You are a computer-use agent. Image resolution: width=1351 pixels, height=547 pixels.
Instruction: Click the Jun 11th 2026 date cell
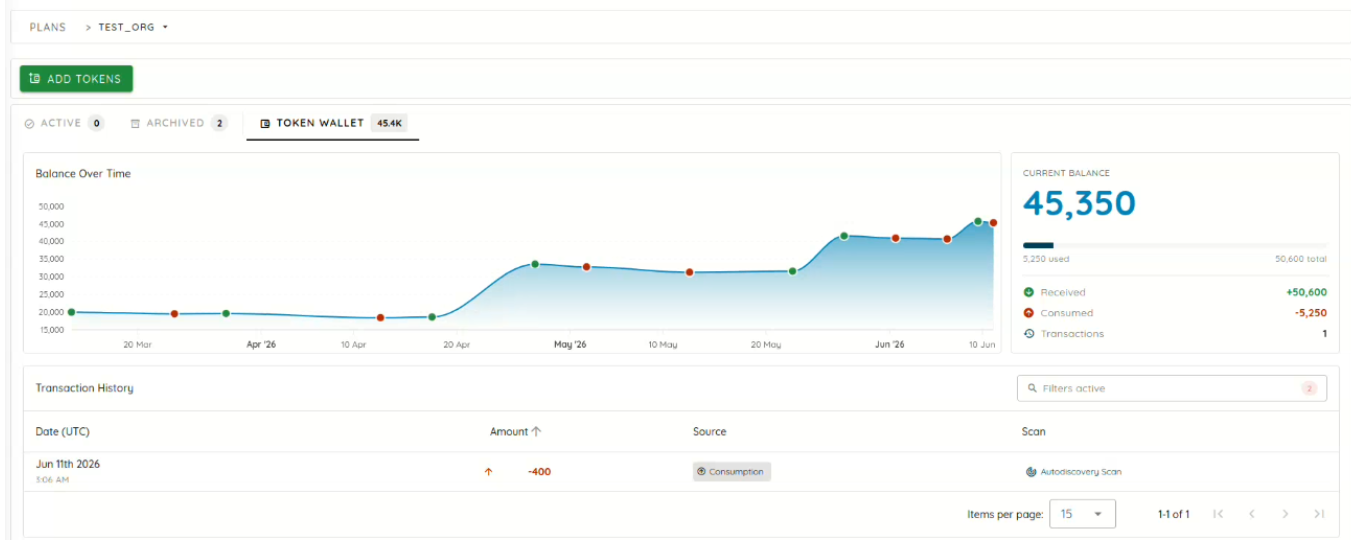tap(67, 464)
